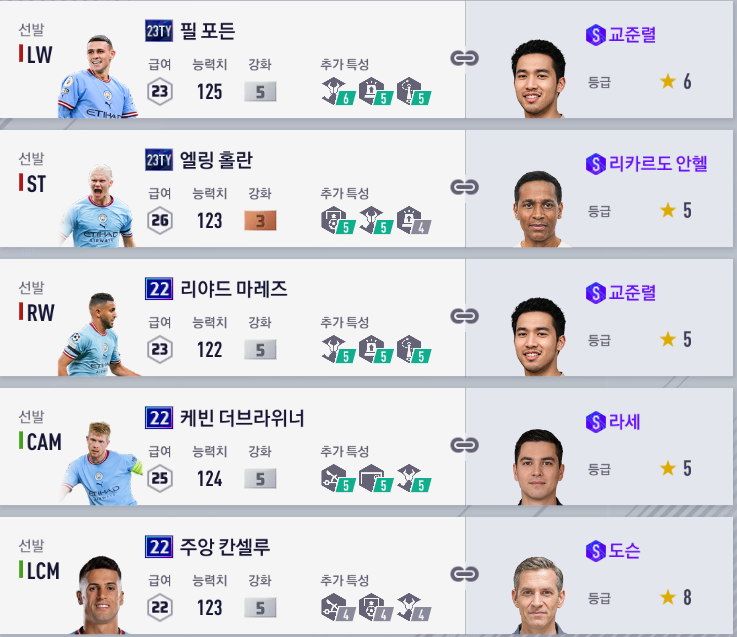This screenshot has width=737, height=637.
Task: Select coach 리카르도 안헬 portrait
Action: 539,209
